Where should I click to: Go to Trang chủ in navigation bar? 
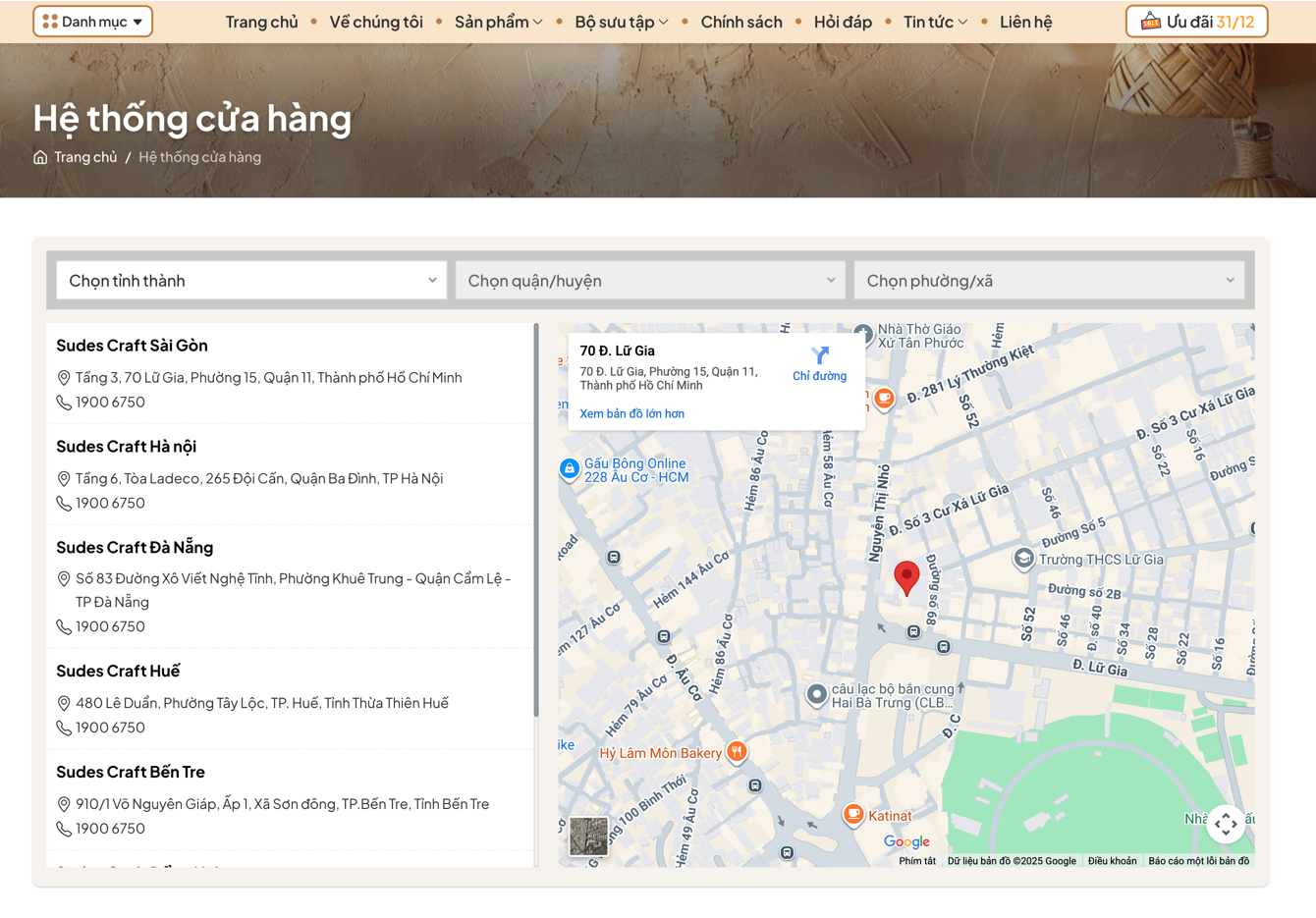(261, 22)
